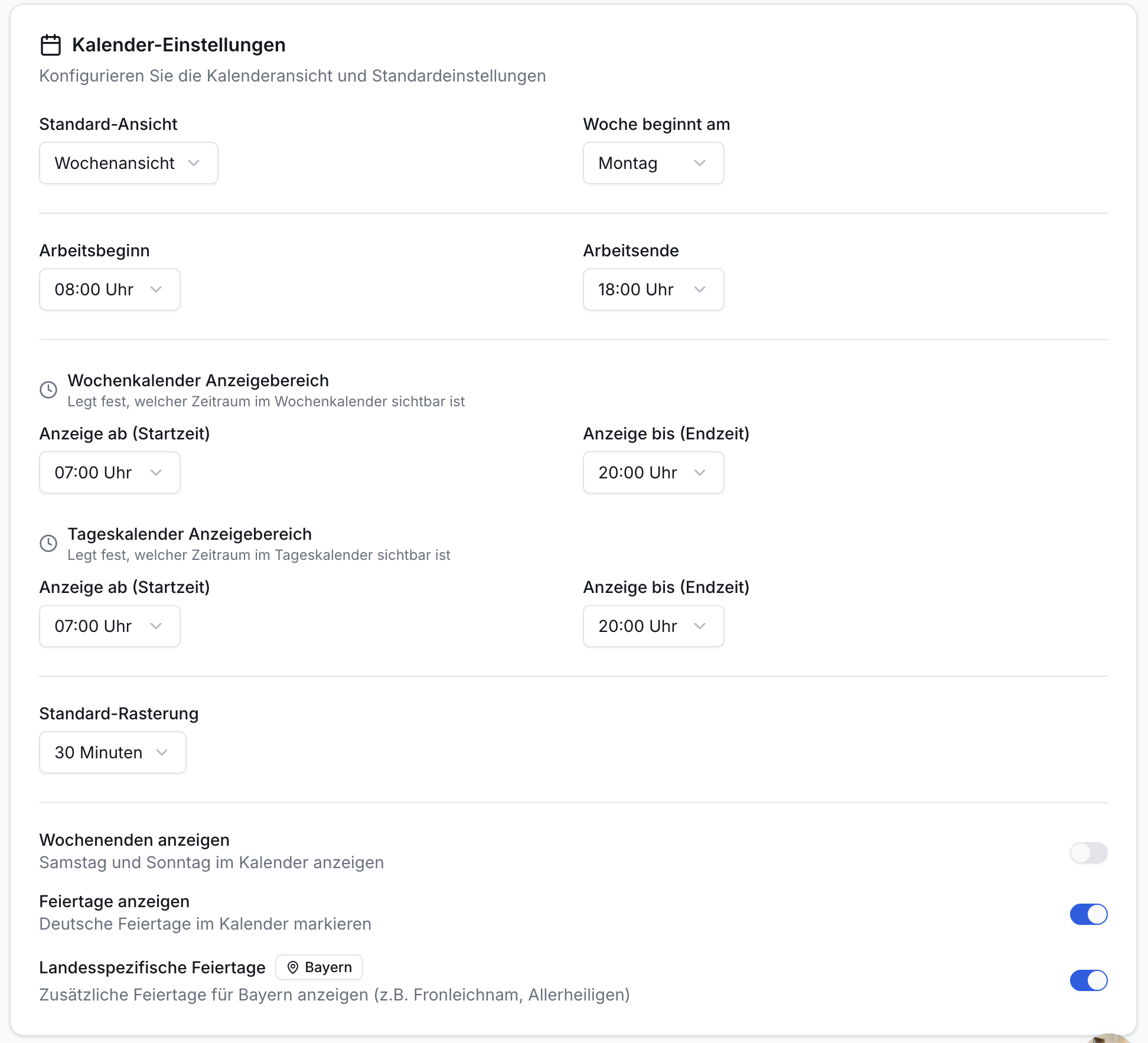Click the calendar icon beside Kalender-Einstellungen
Screen dimensions: 1148x1043
coord(51,45)
